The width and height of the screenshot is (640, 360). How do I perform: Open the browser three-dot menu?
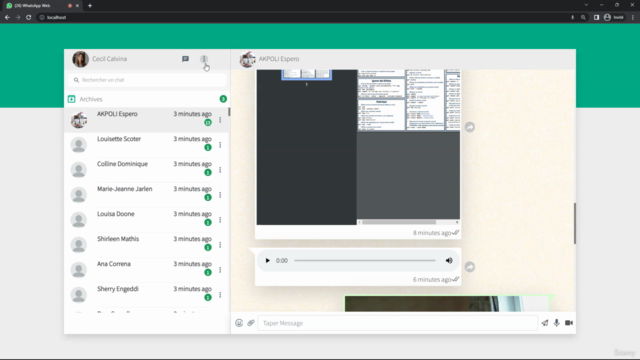click(633, 17)
